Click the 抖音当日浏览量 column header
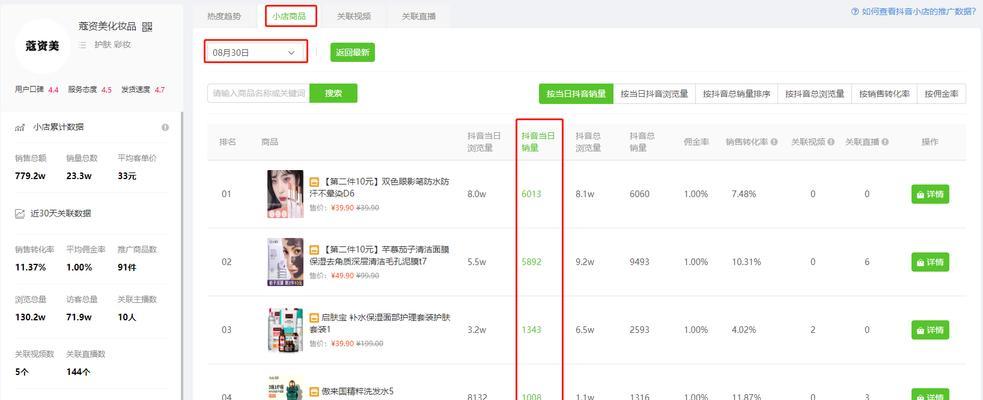This screenshot has height=400, width=983. click(484, 142)
